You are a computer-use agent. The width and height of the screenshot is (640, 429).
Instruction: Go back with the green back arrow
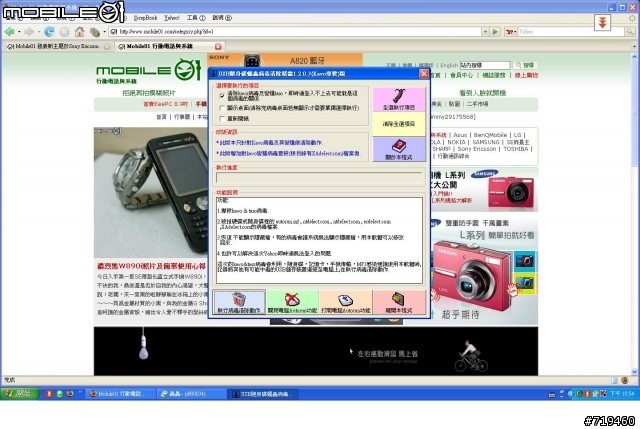coord(9,31)
